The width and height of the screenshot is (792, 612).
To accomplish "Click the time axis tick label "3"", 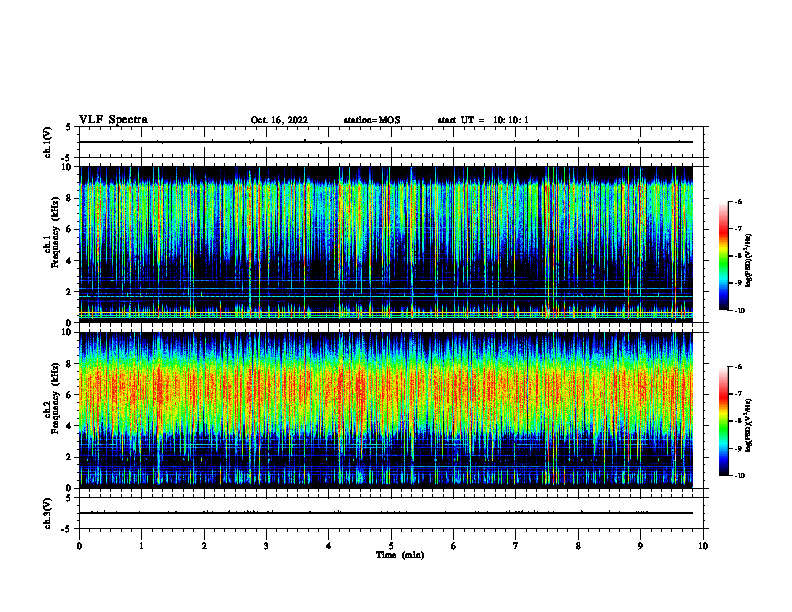I will tap(266, 546).
